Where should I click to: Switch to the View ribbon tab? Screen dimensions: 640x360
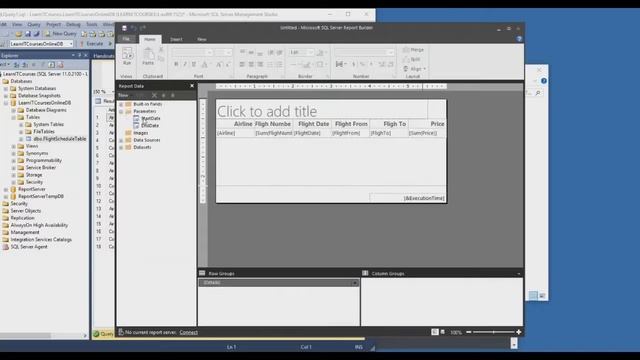[x=202, y=39]
